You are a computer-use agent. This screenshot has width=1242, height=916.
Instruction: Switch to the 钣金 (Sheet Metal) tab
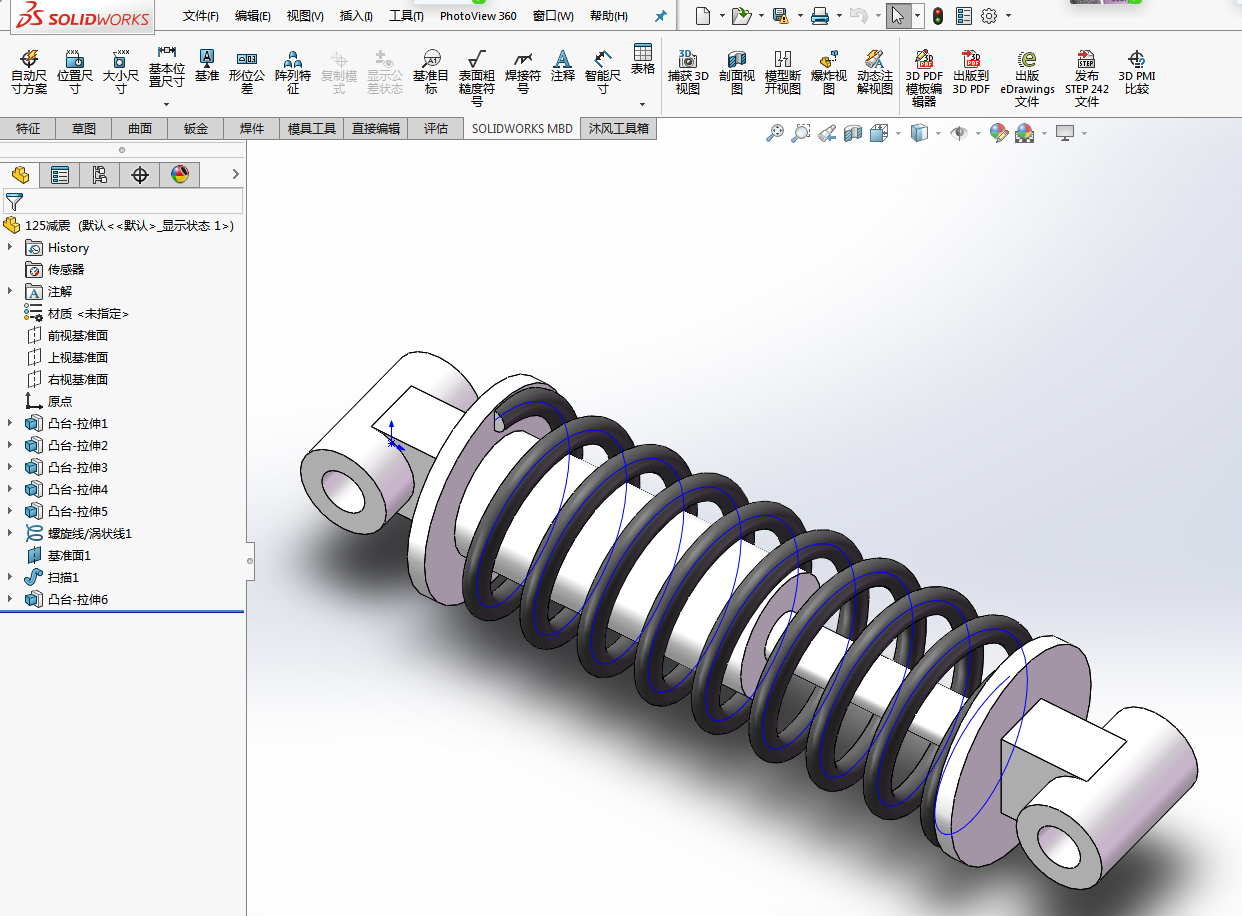tap(196, 128)
